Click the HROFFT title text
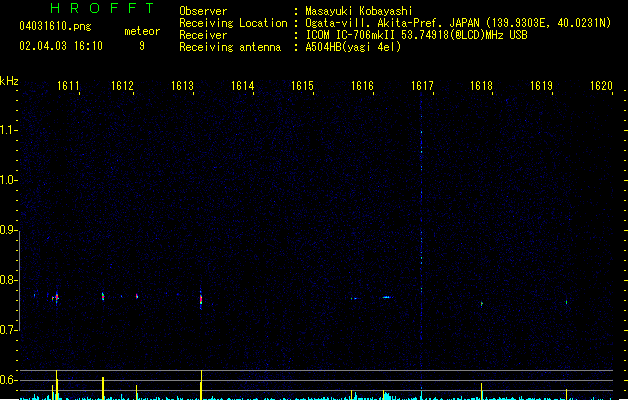Screen dimensions: 629x400 (x=102, y=8)
